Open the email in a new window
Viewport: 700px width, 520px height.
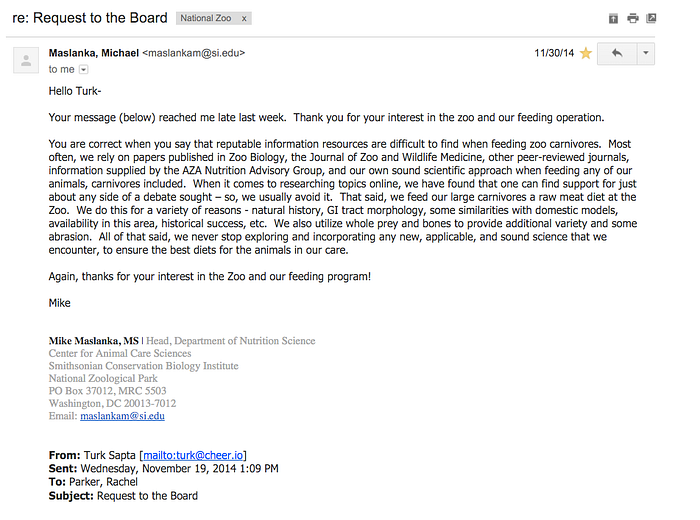(x=651, y=18)
